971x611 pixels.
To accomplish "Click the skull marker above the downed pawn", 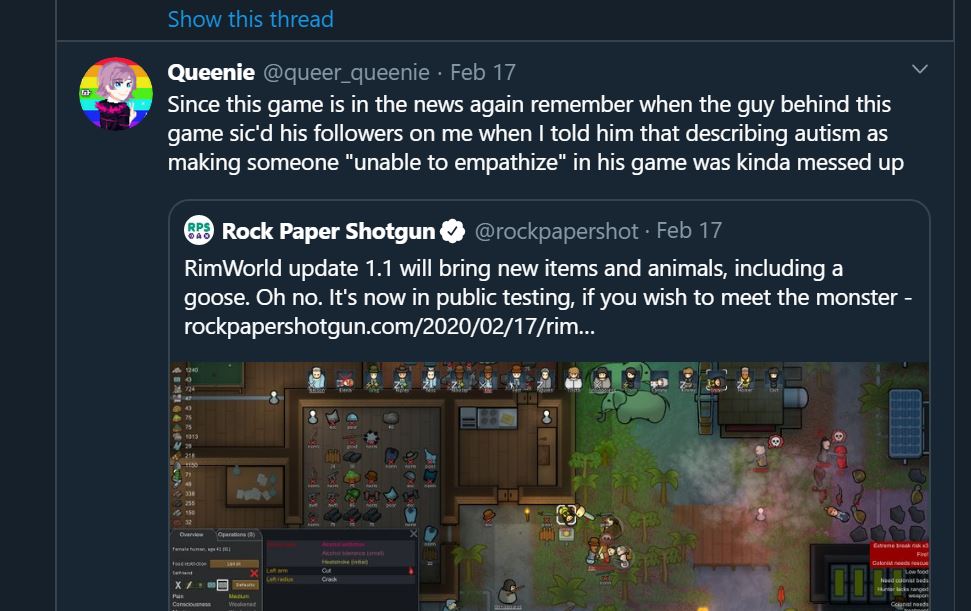I will [x=775, y=441].
